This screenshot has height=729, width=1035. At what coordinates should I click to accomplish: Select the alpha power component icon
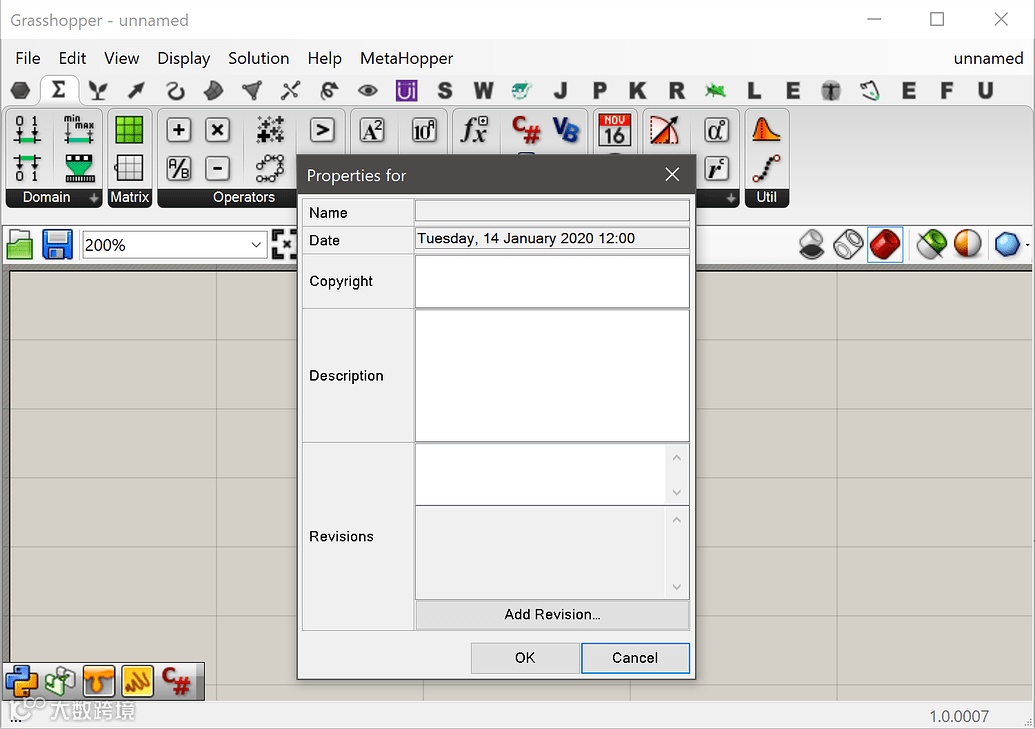[717, 129]
